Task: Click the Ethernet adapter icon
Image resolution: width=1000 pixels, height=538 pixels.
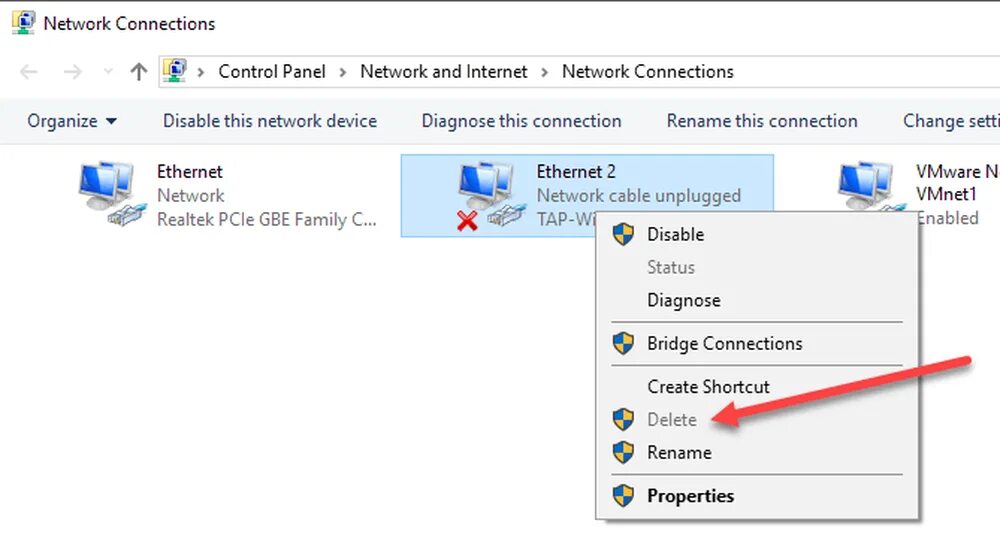Action: pos(107,195)
